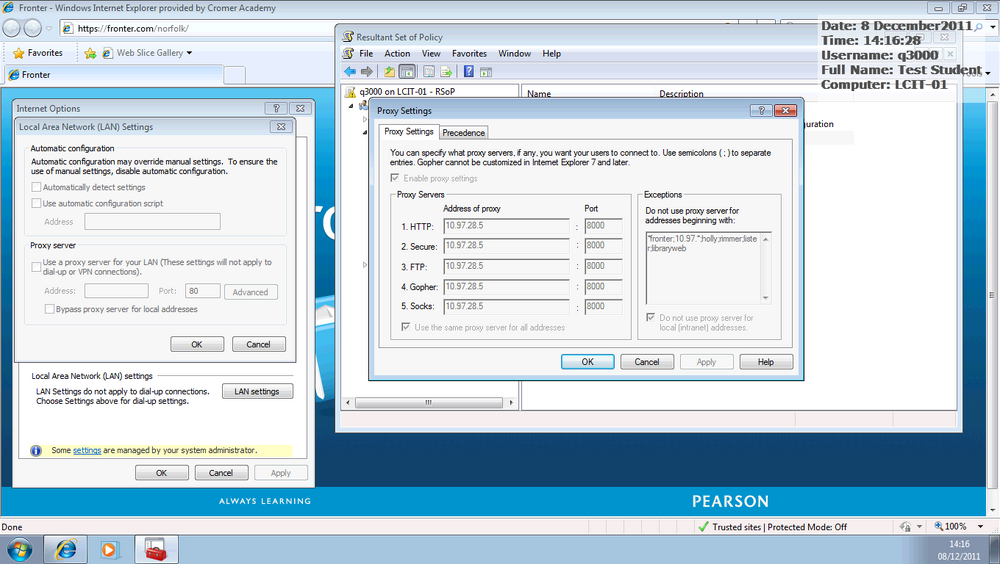Open privacy icon dropdown arrow in status bar
Screen dimensions: 1000x564
click(920, 526)
